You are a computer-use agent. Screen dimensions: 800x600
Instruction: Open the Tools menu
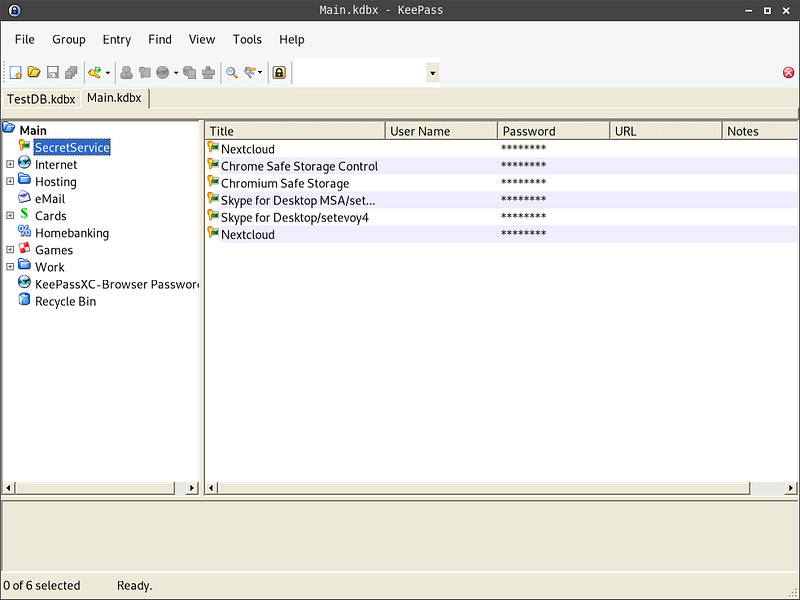click(247, 39)
